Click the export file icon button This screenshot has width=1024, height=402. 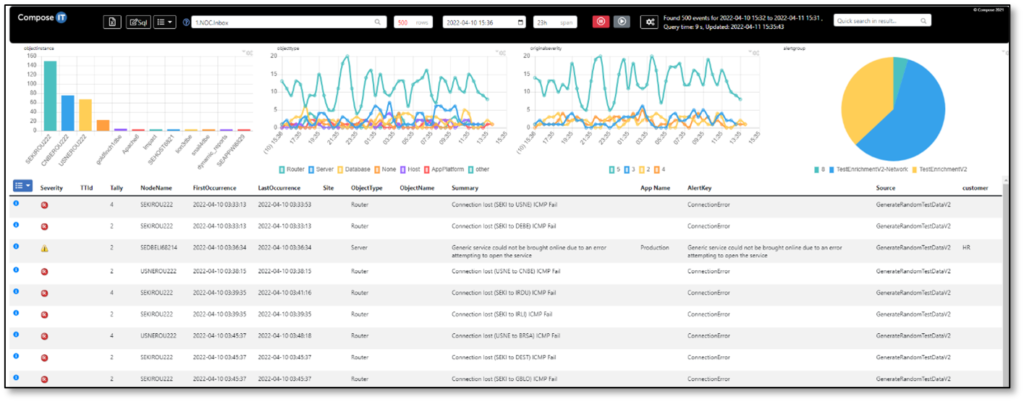pyautogui.click(x=112, y=21)
